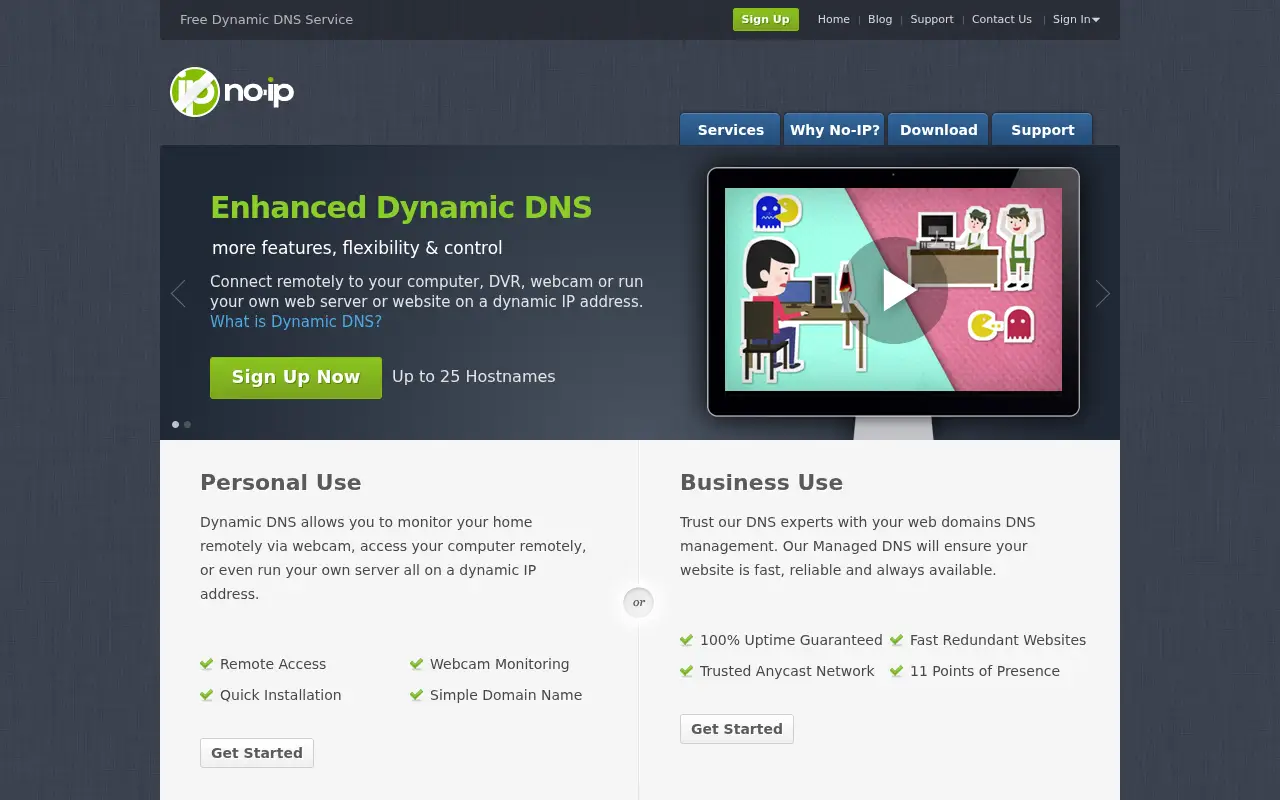This screenshot has width=1280, height=800.
Task: Open the Why No-IP? tab
Action: coord(834,129)
